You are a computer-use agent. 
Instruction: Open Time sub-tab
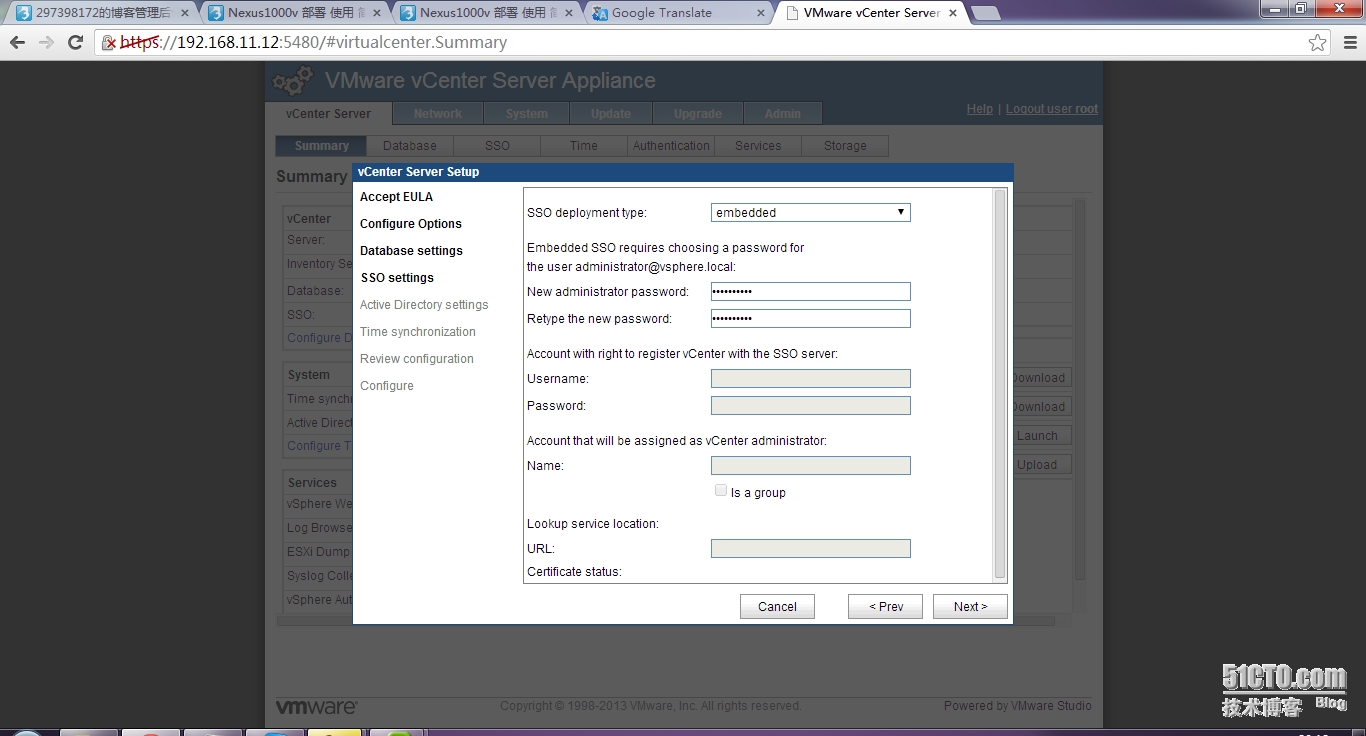click(x=584, y=146)
